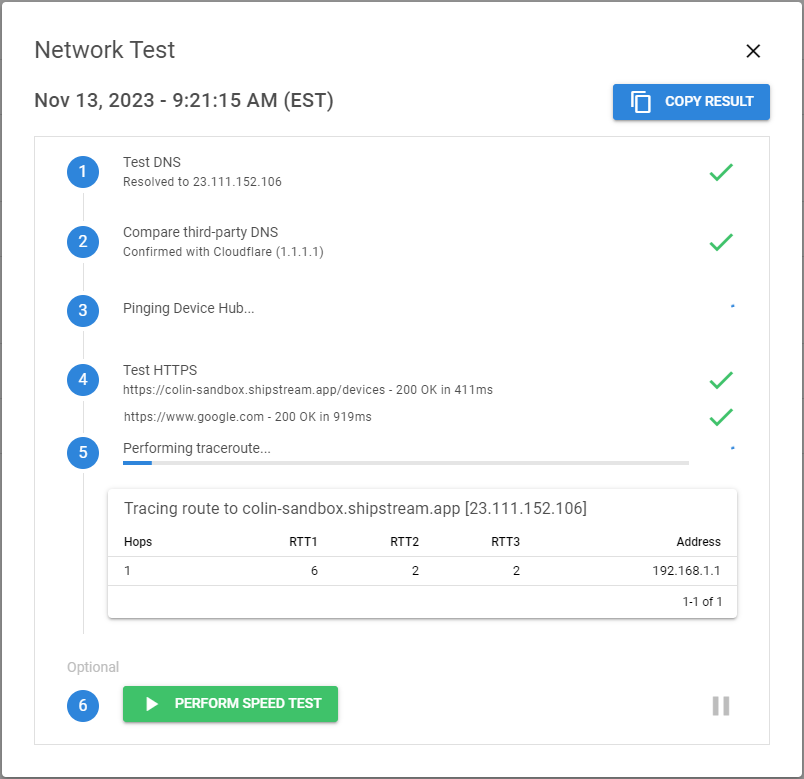
Task: Click the step 4 Test HTTPS circle
Action: (x=83, y=379)
